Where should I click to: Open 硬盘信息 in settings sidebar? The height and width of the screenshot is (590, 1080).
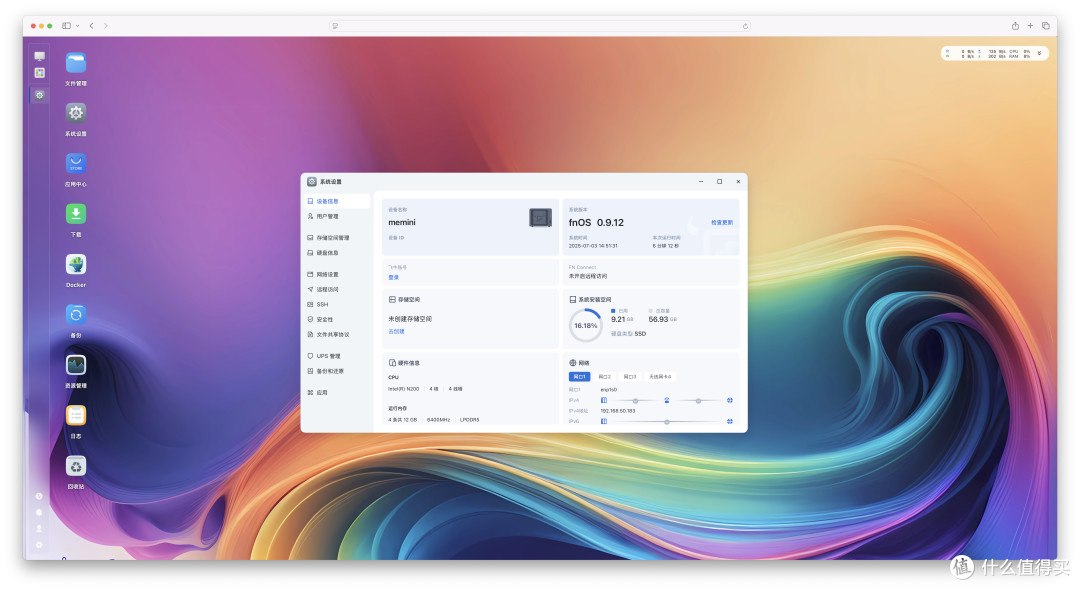click(x=337, y=253)
